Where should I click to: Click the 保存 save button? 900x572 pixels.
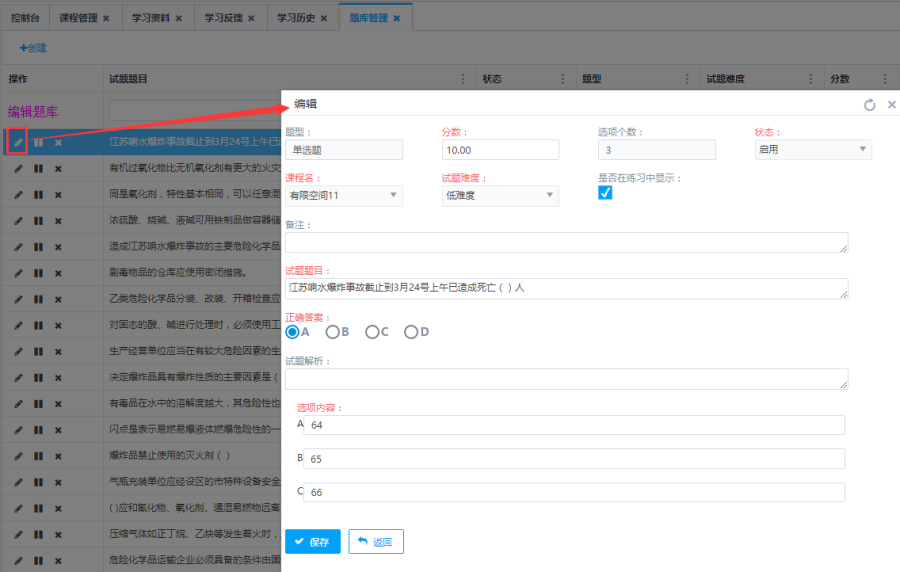tap(312, 542)
